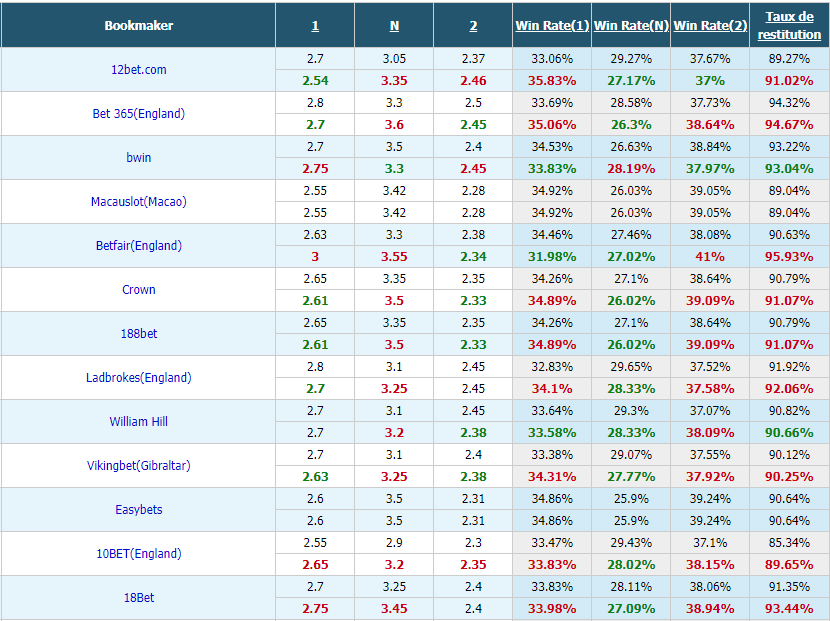The height and width of the screenshot is (621, 830).
Task: Select Betfair red odds value 3
Action: pyautogui.click(x=315, y=256)
